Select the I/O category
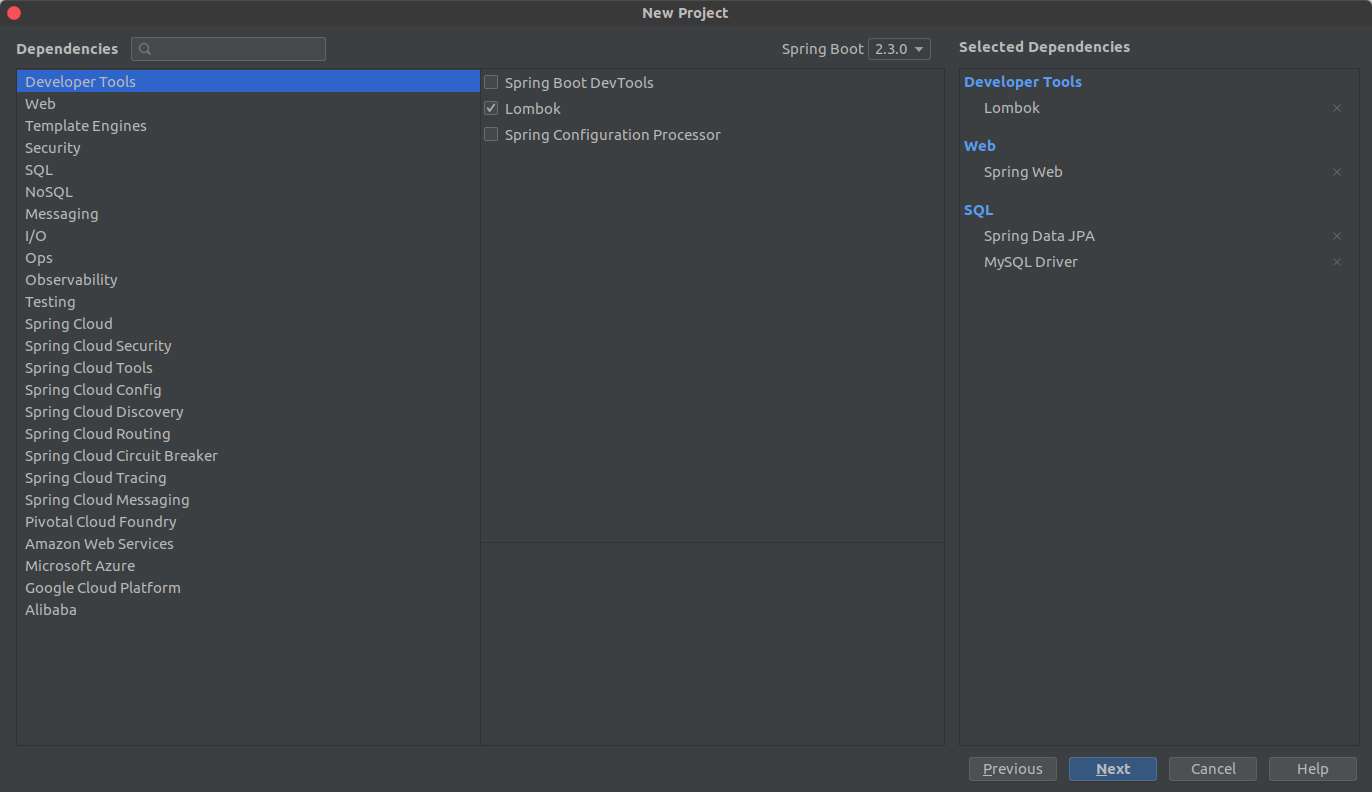The height and width of the screenshot is (792, 1372). (x=248, y=236)
